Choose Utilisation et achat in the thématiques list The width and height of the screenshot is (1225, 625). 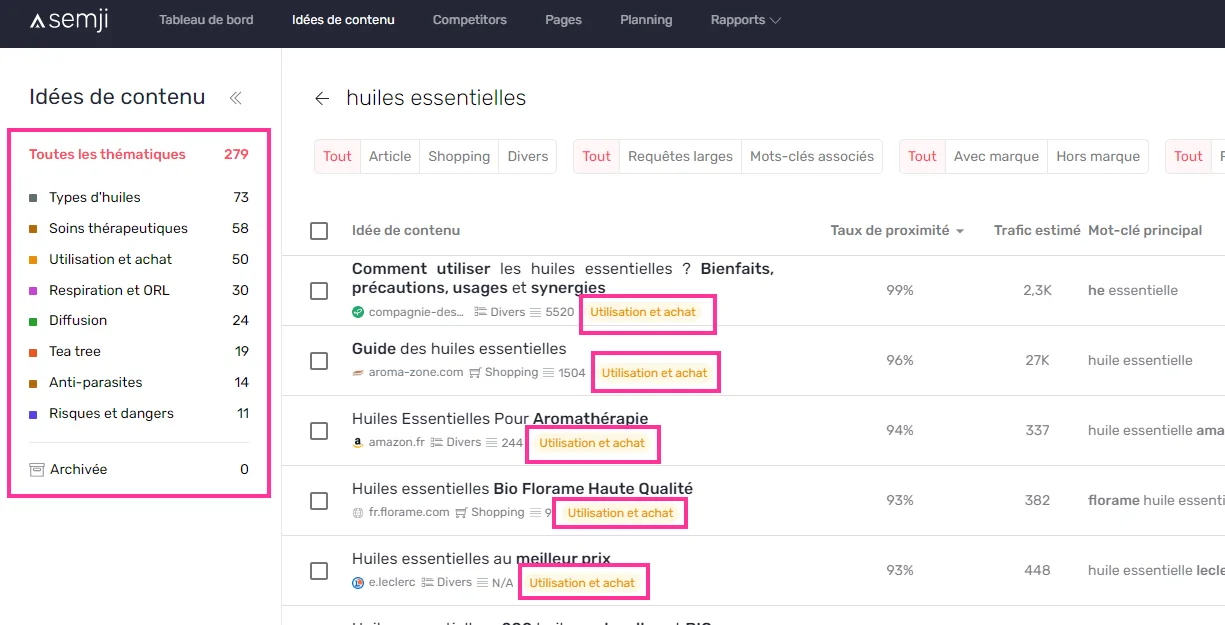pos(139,259)
